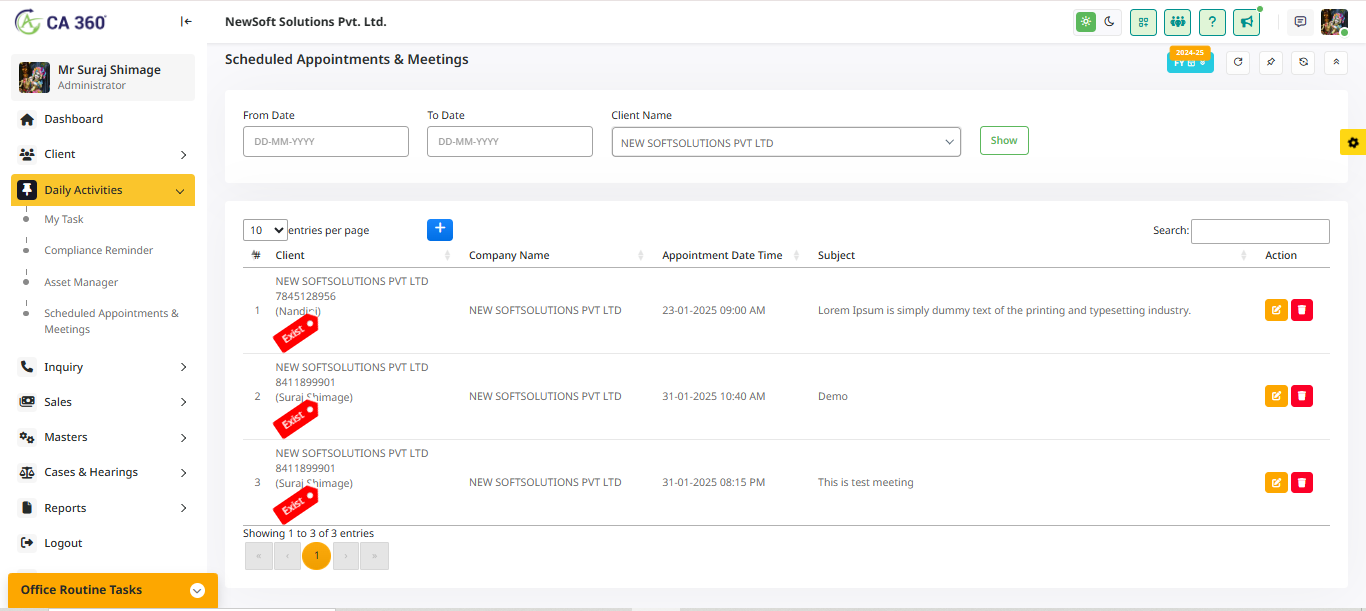Screen dimensions: 1366x611
Task: Open the chat messages icon
Action: coord(1300,22)
